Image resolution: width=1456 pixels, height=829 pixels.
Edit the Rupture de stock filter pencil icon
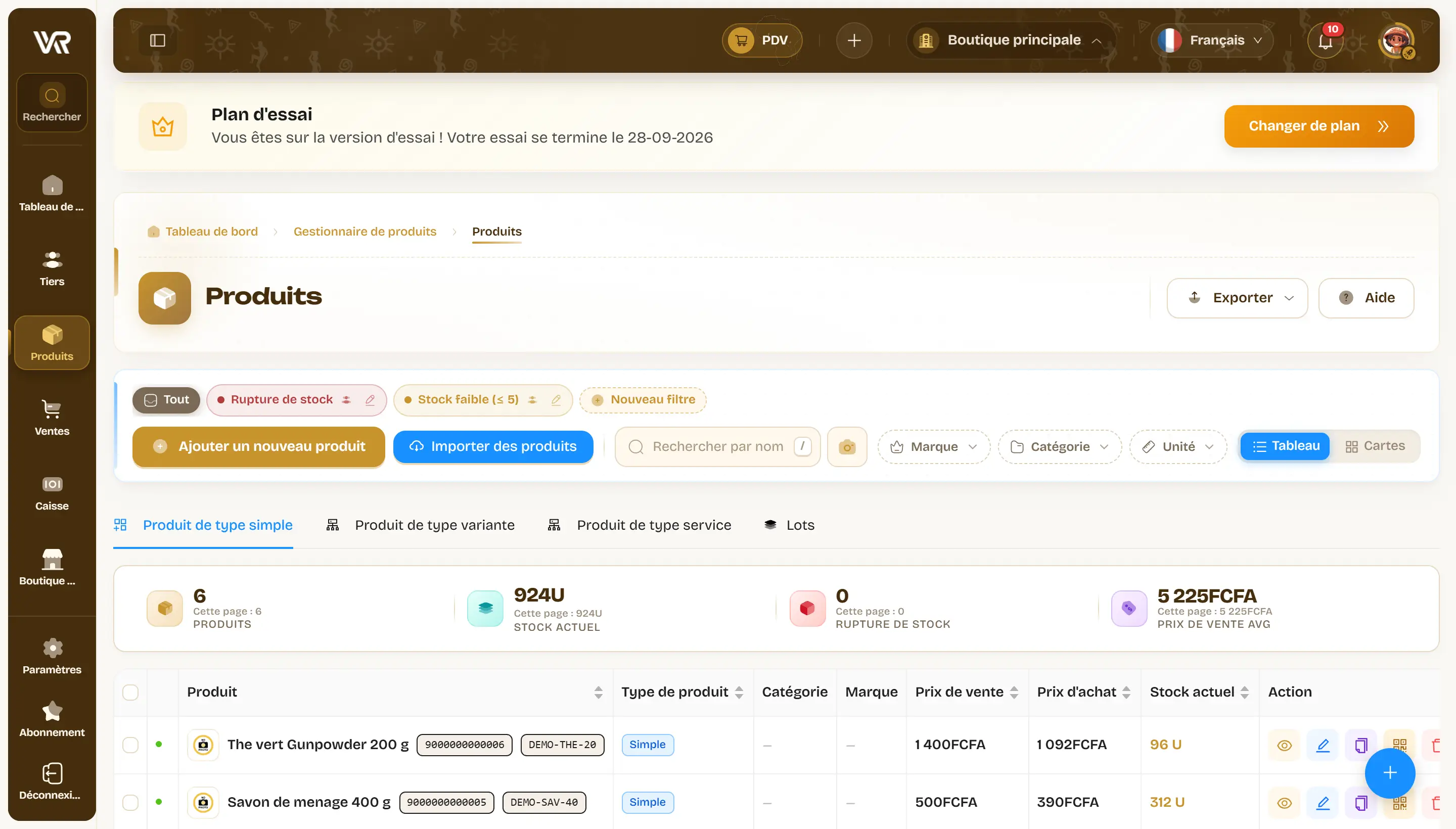[370, 400]
